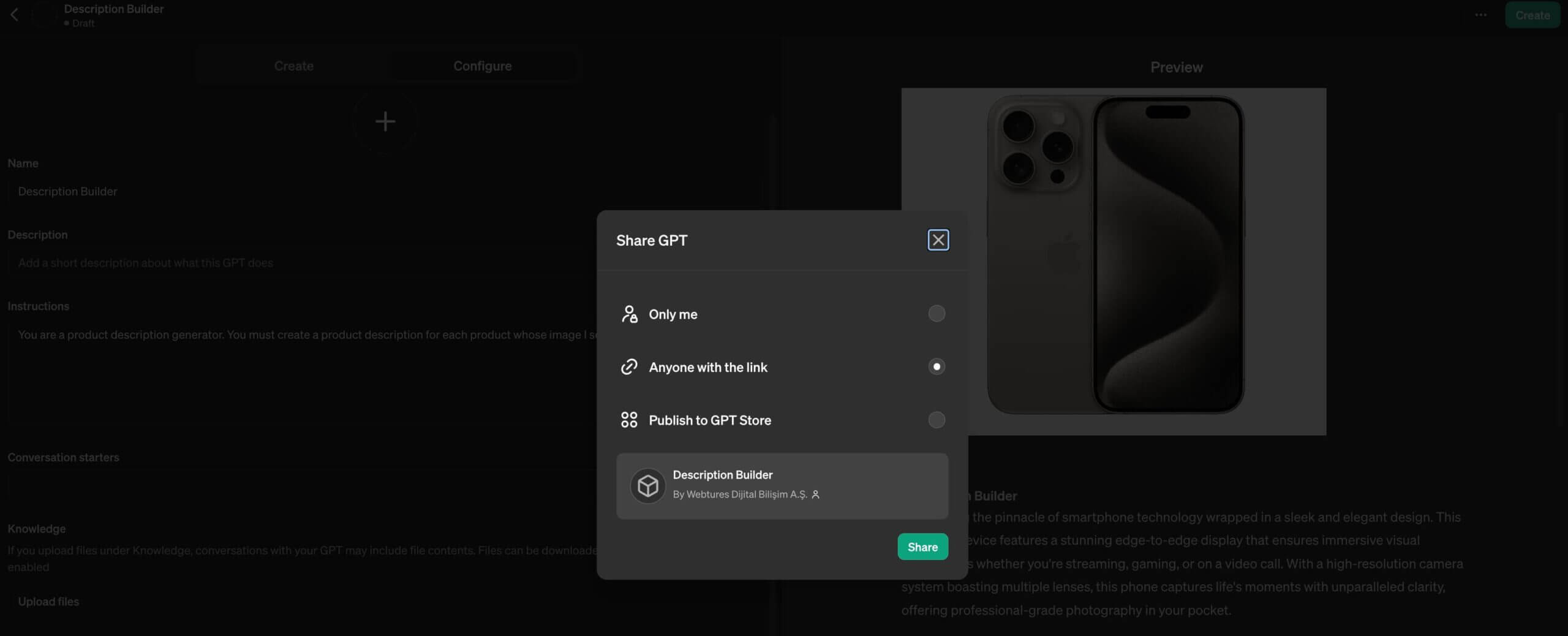Select the Only me radio option
The width and height of the screenshot is (1568, 636).
[936, 314]
